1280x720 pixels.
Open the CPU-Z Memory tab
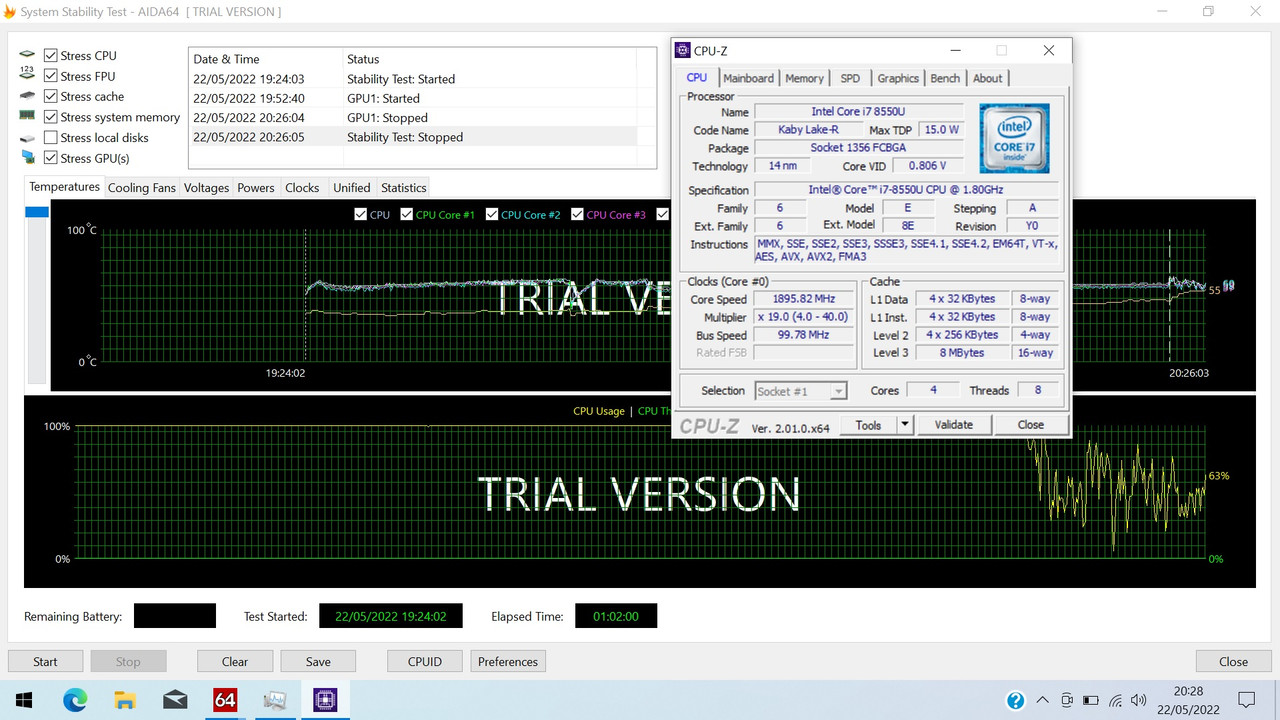click(804, 78)
